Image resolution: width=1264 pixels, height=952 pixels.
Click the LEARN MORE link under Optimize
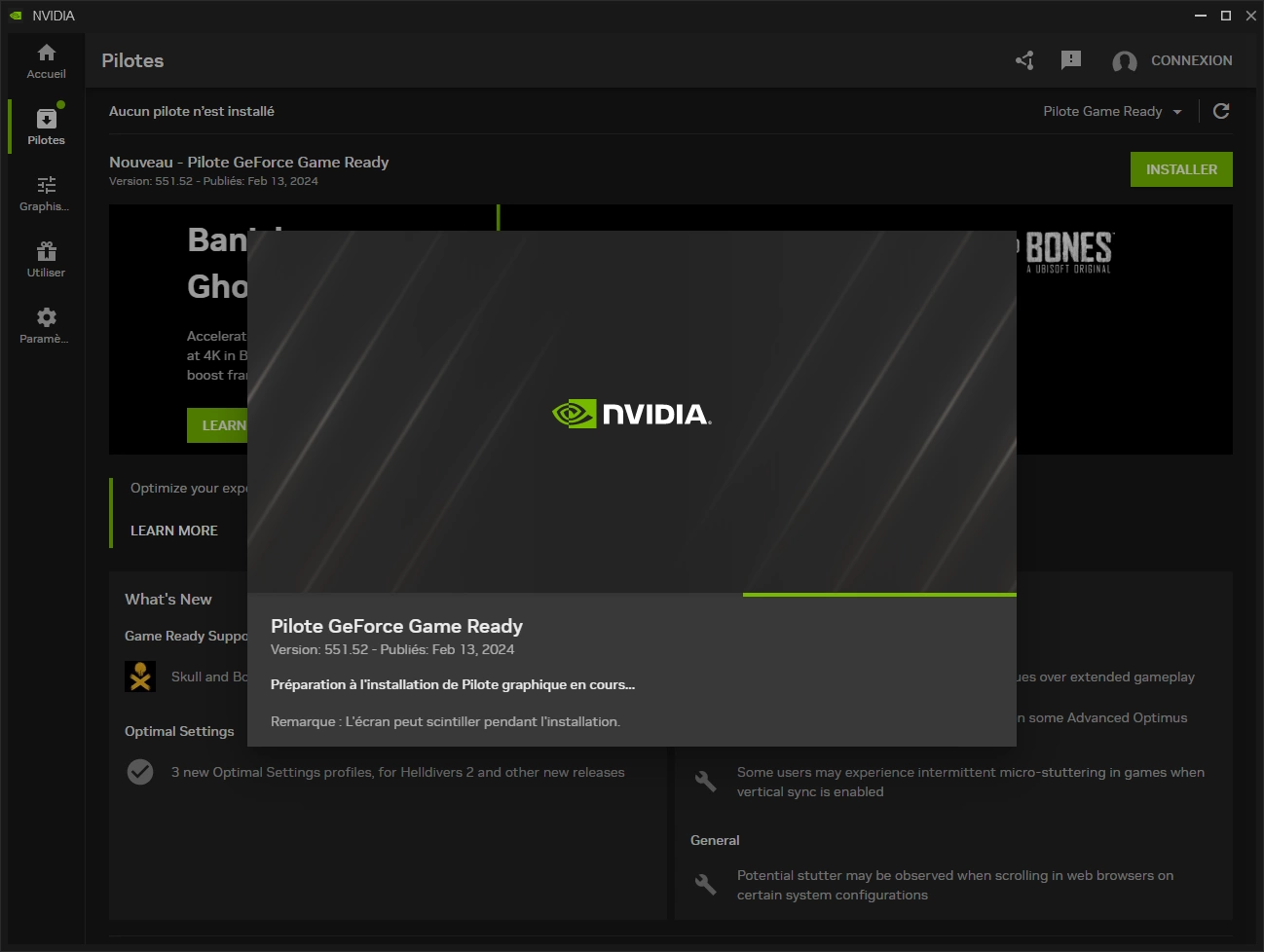(174, 531)
